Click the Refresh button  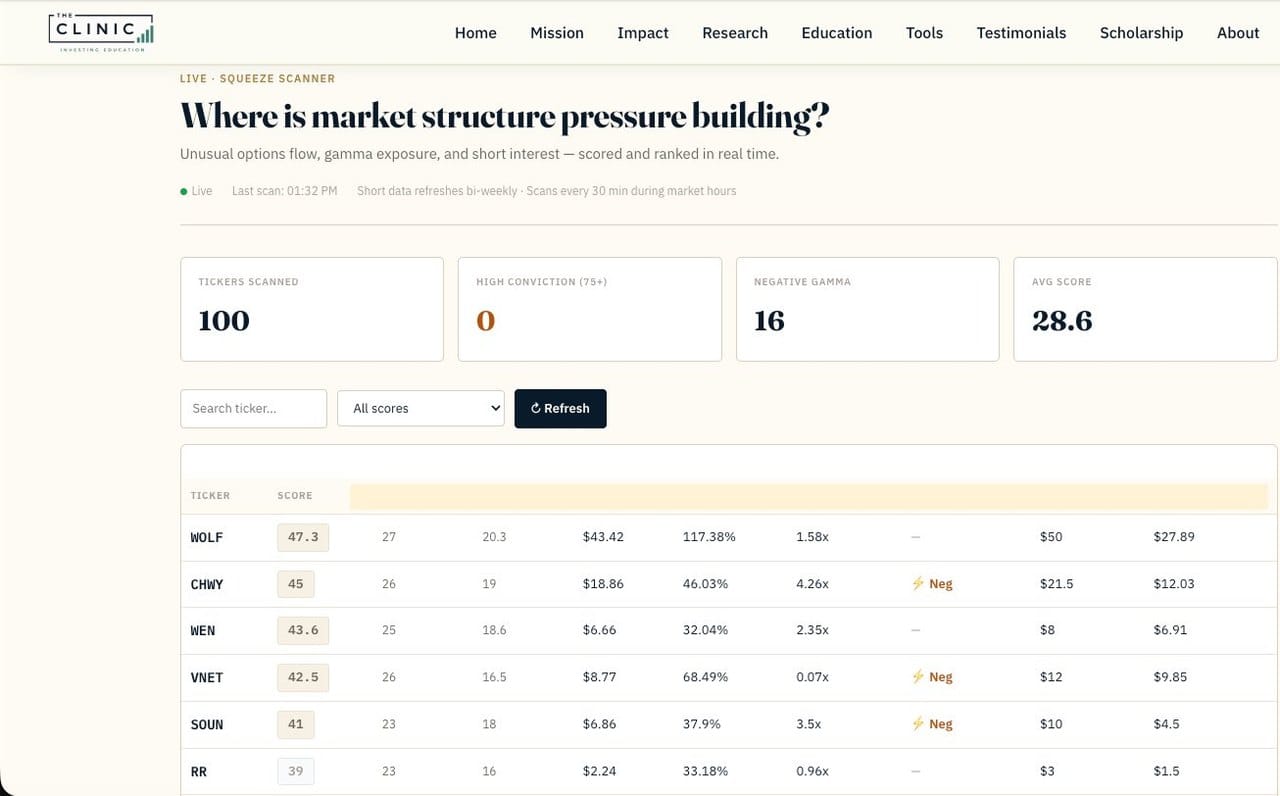pyautogui.click(x=560, y=408)
